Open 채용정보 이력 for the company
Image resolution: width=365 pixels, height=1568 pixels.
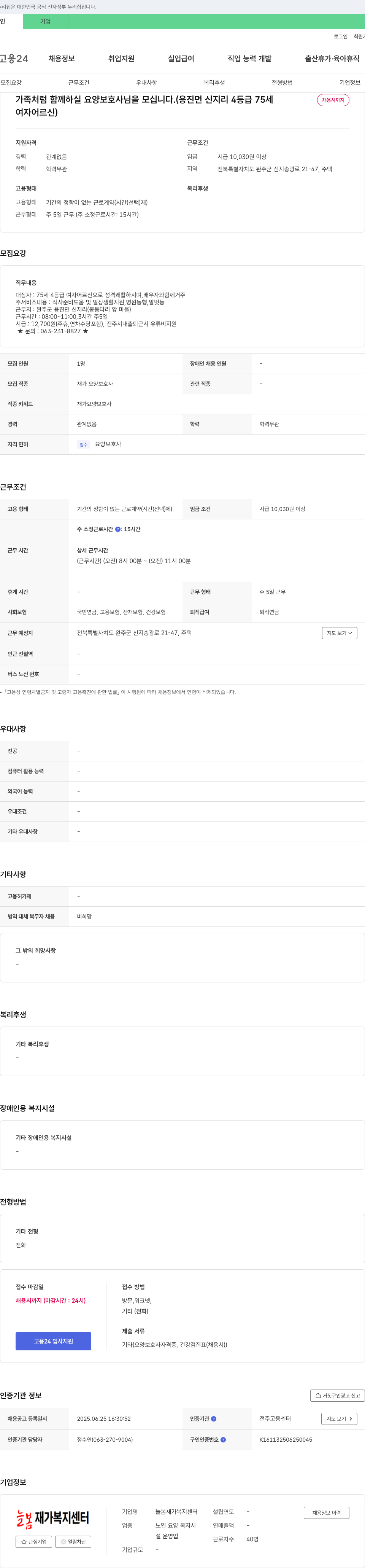coord(327,1512)
